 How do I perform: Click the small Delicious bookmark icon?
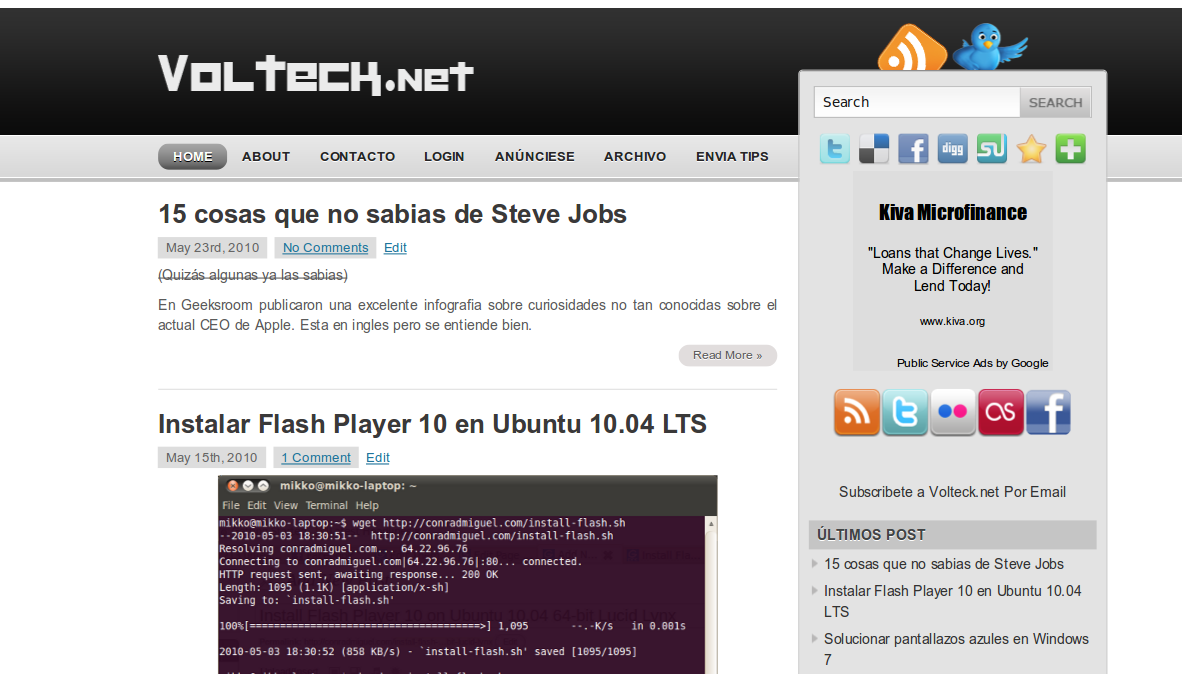click(874, 149)
